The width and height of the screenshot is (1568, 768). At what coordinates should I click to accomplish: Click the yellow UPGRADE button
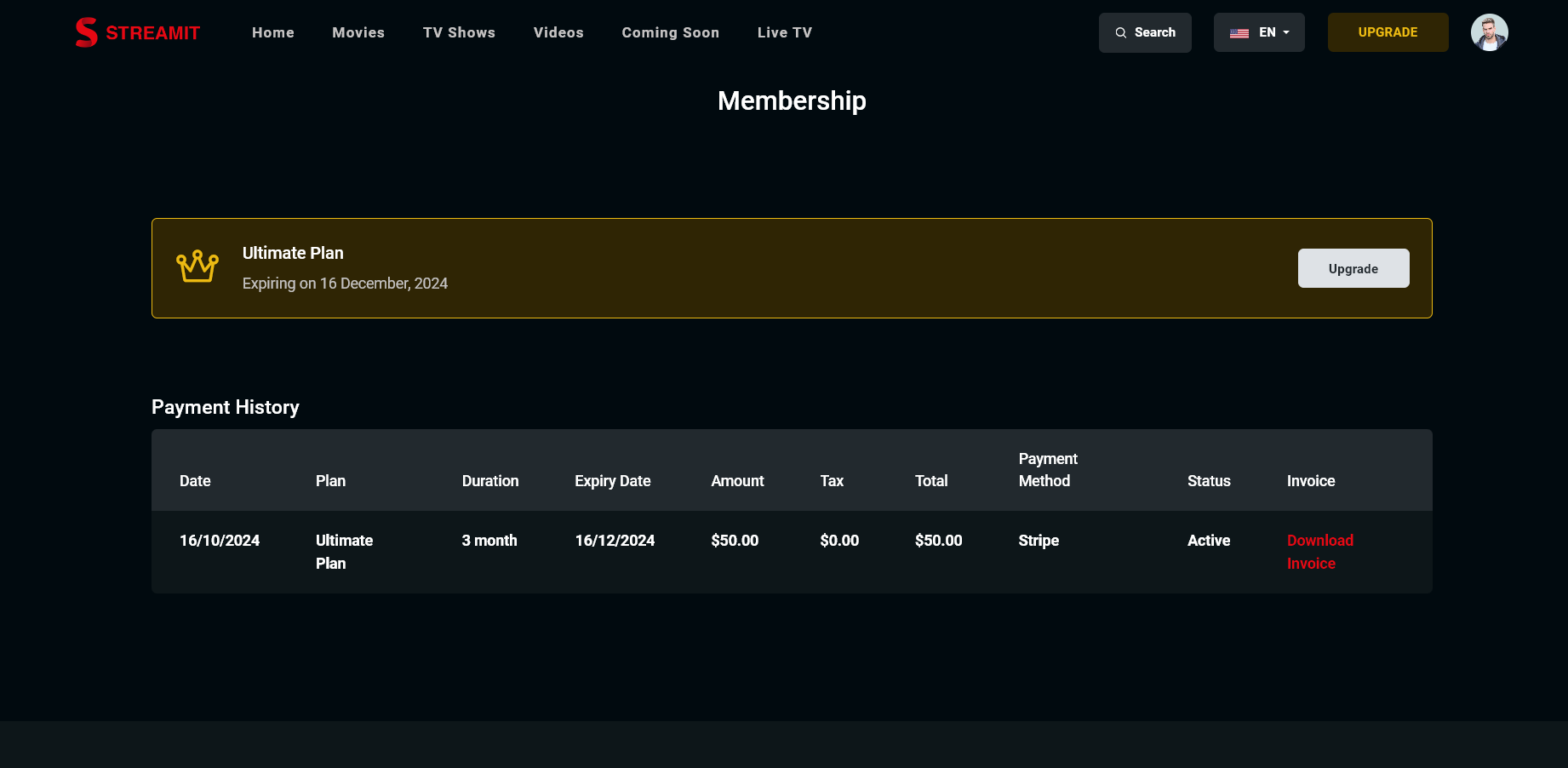tap(1388, 32)
